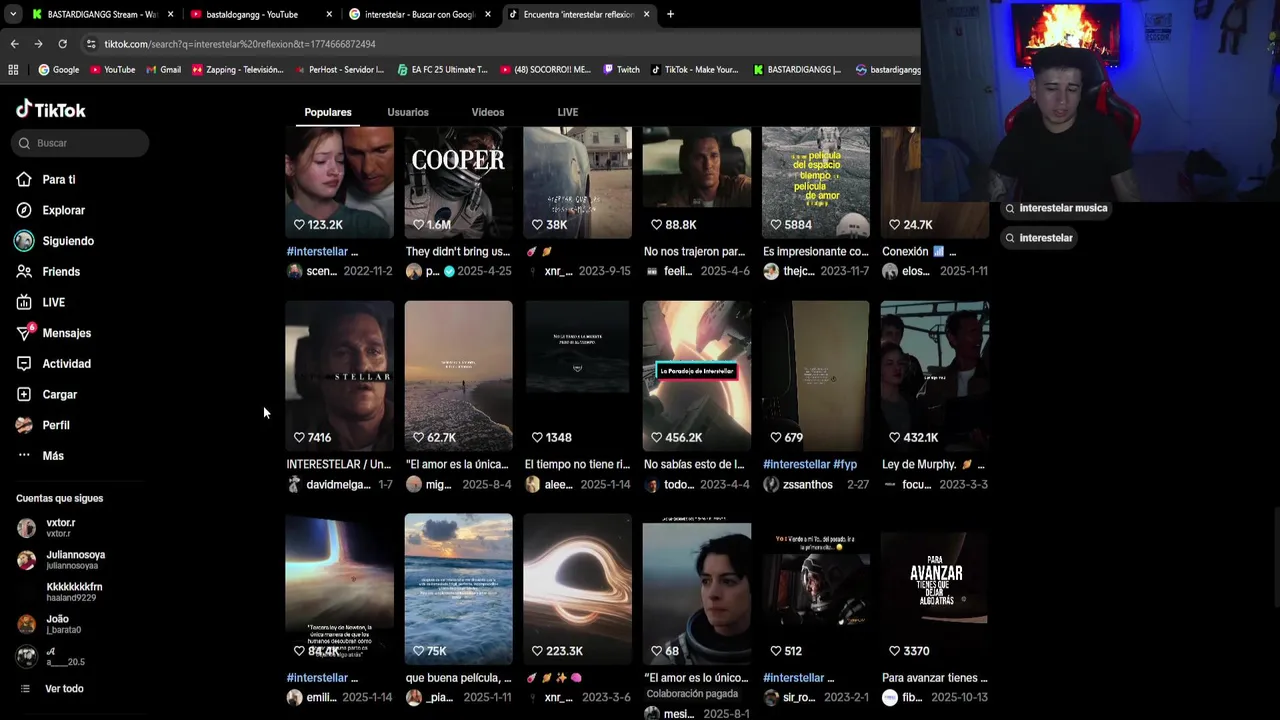Click the Buscar search field
The height and width of the screenshot is (720, 1280).
(x=81, y=143)
